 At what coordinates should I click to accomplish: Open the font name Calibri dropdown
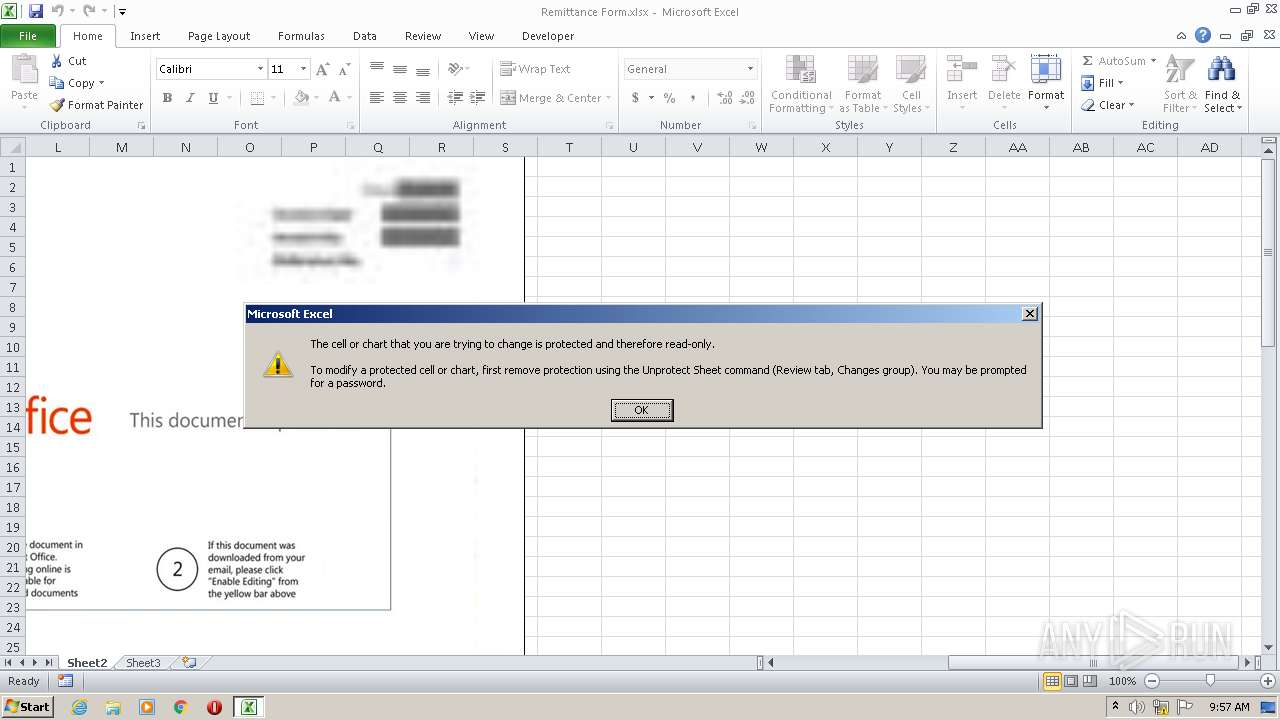point(260,69)
